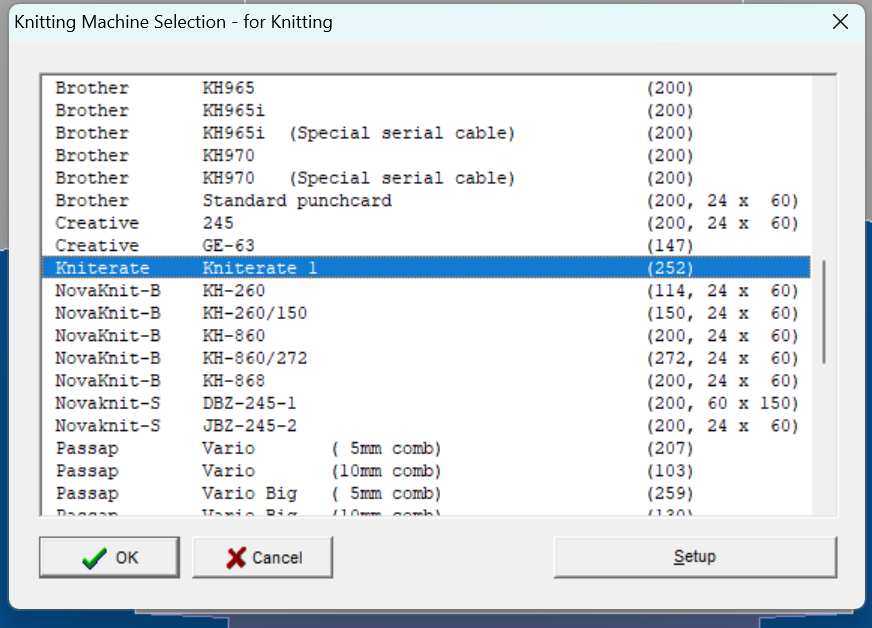Screen dimensions: 872x628
Task: Select NovaKnit-B KH-260 (114) row
Action: tap(427, 290)
